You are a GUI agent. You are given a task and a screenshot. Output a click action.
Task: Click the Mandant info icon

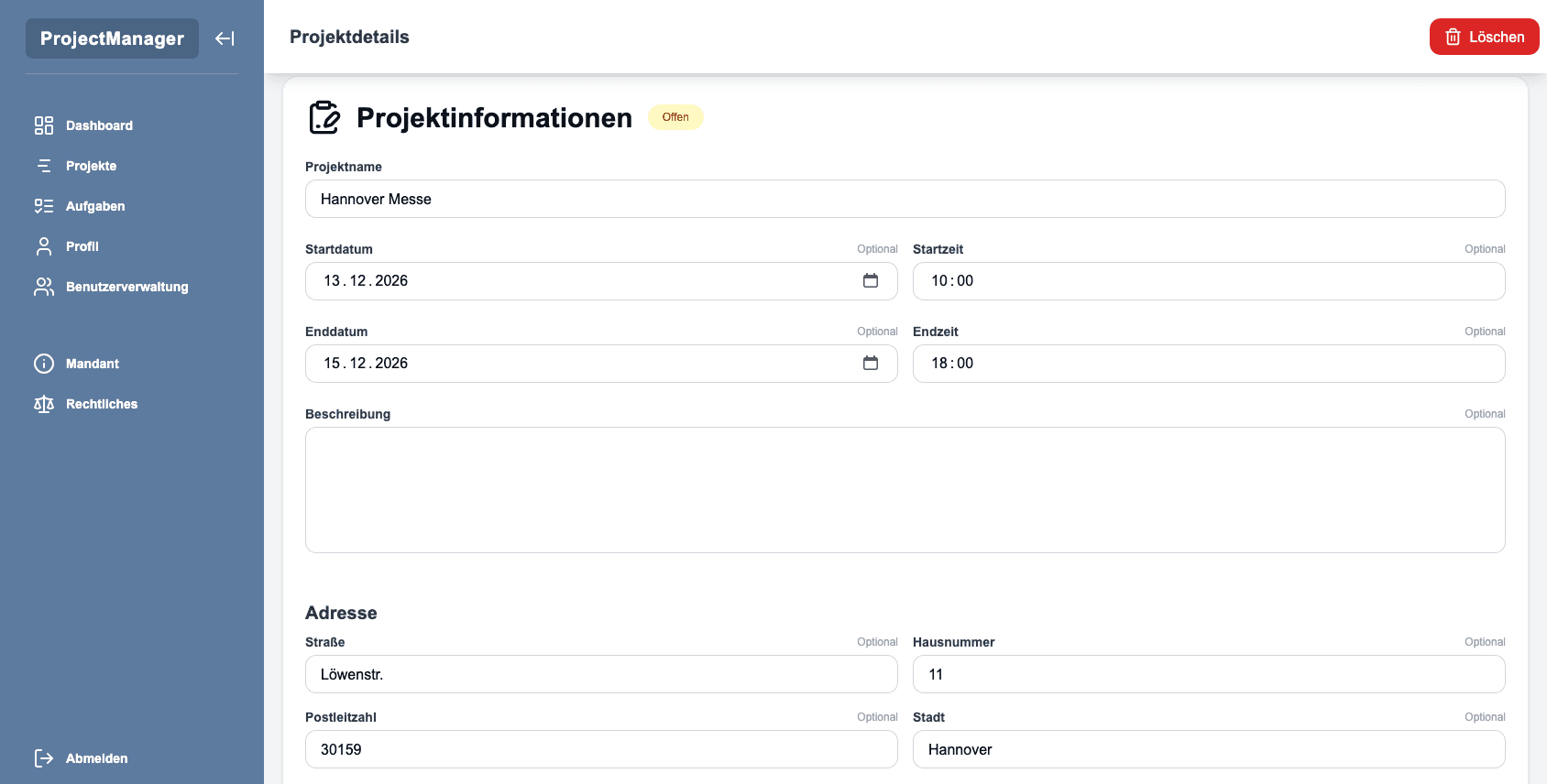pos(44,364)
